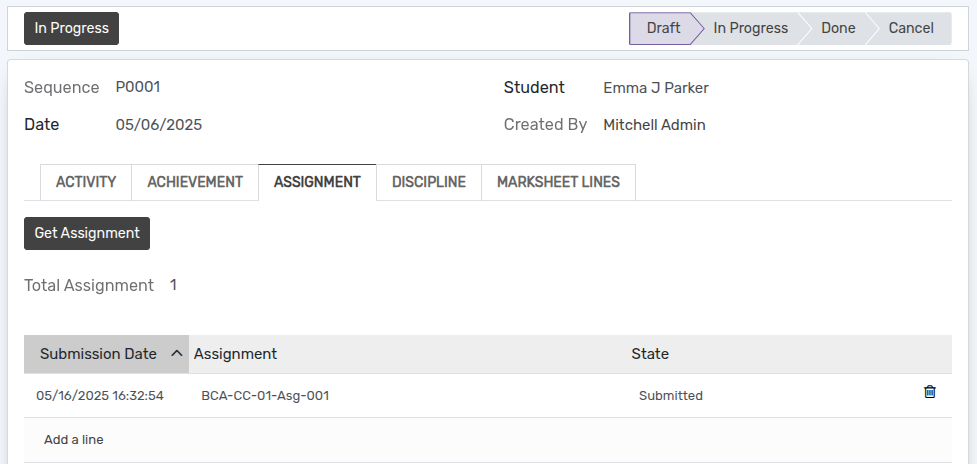The height and width of the screenshot is (464, 977).
Task: Sort by the State column header
Action: pos(650,354)
